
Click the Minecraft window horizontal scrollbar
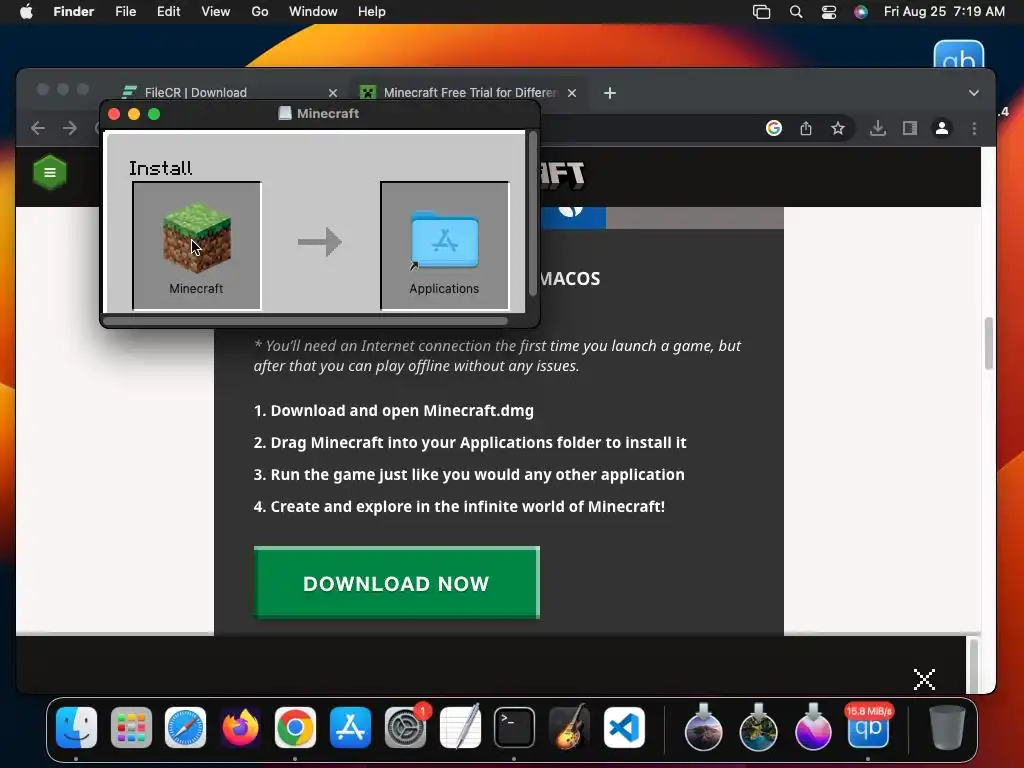[x=305, y=321]
